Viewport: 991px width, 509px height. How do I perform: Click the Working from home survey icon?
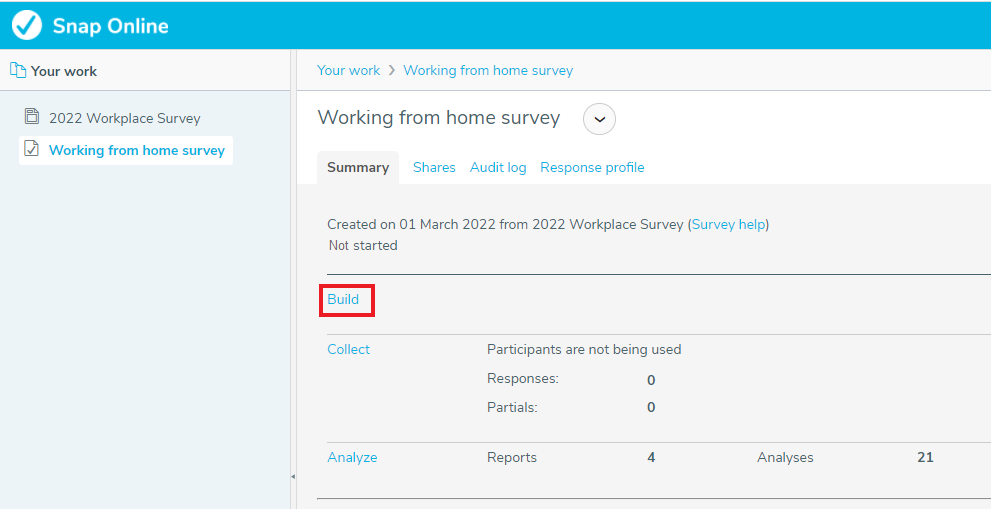click(32, 149)
